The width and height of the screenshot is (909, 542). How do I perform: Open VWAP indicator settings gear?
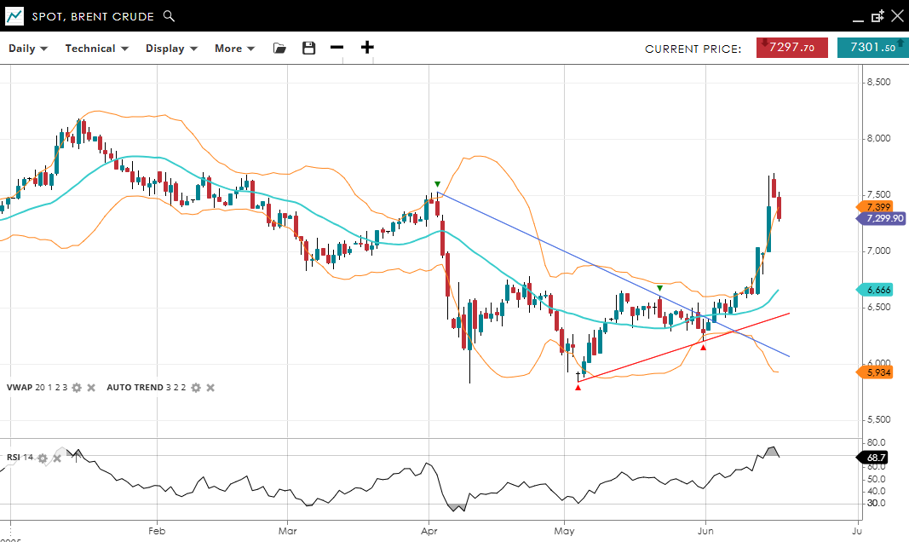point(76,387)
